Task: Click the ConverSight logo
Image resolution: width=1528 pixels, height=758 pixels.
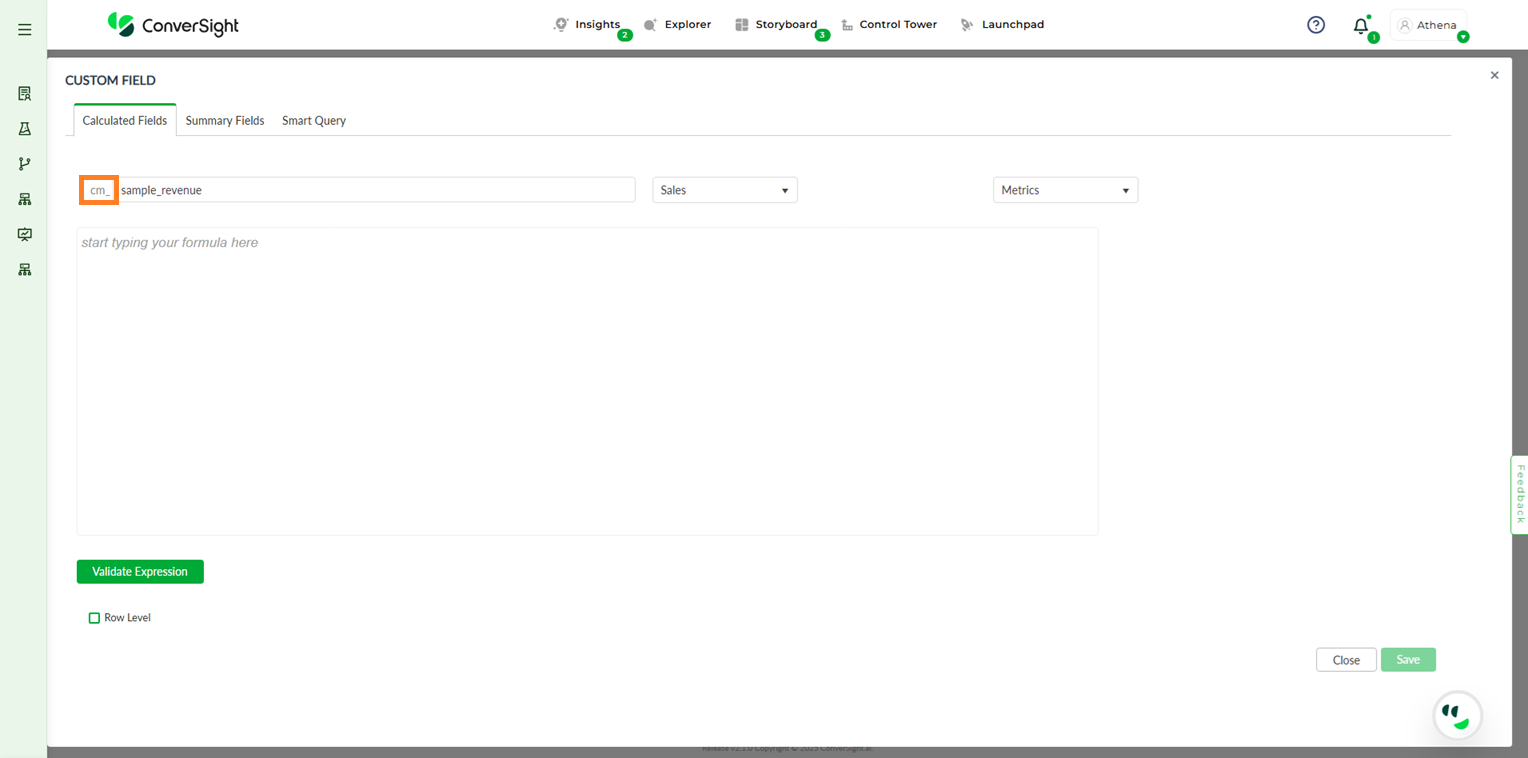Action: click(174, 25)
